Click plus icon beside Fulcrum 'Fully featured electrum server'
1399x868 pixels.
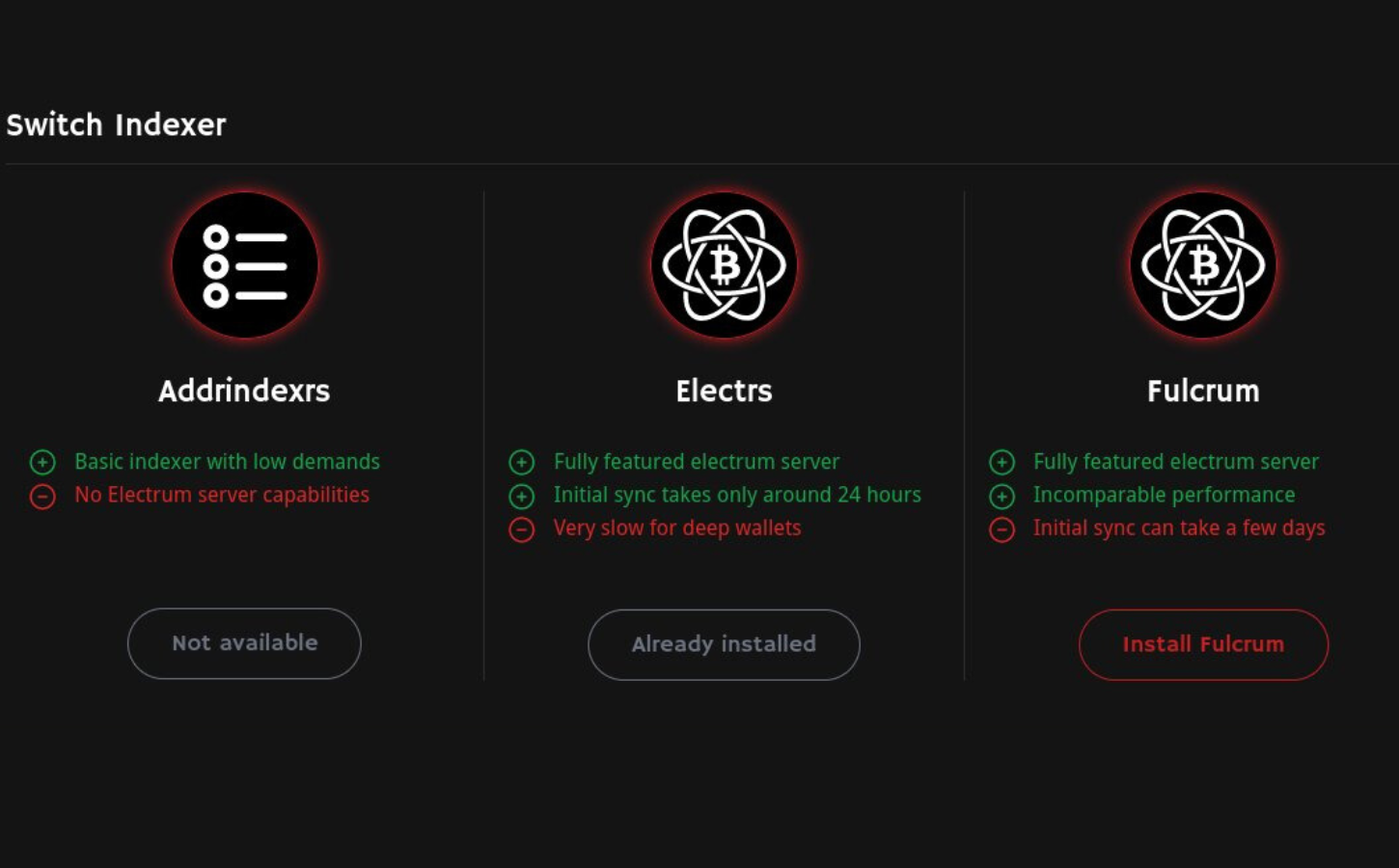pos(1002,462)
